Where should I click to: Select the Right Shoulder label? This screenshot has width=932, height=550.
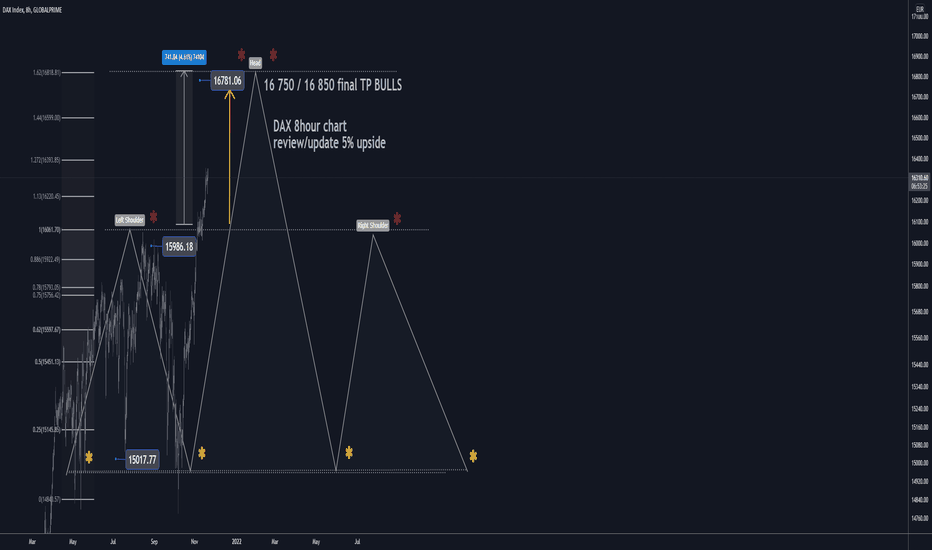[373, 225]
